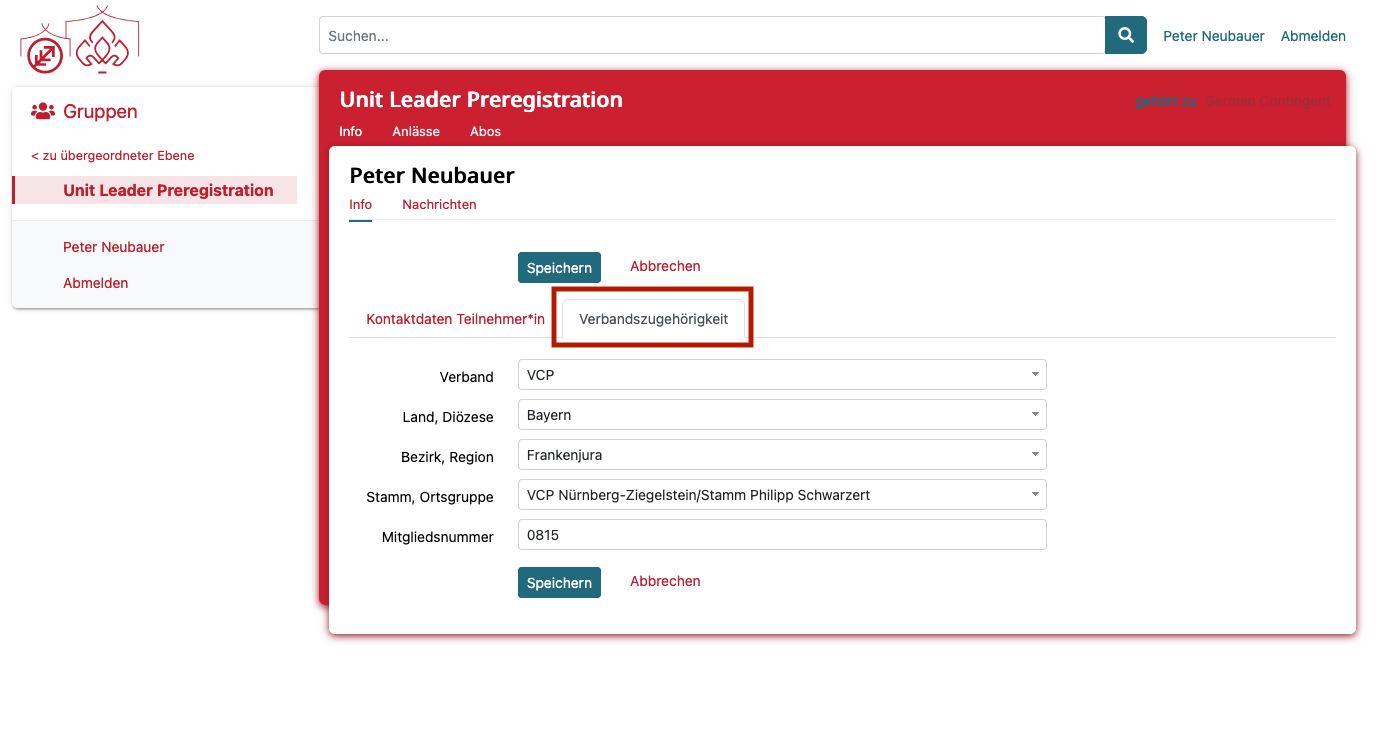Click Abmelden in the sidebar

[x=96, y=283]
